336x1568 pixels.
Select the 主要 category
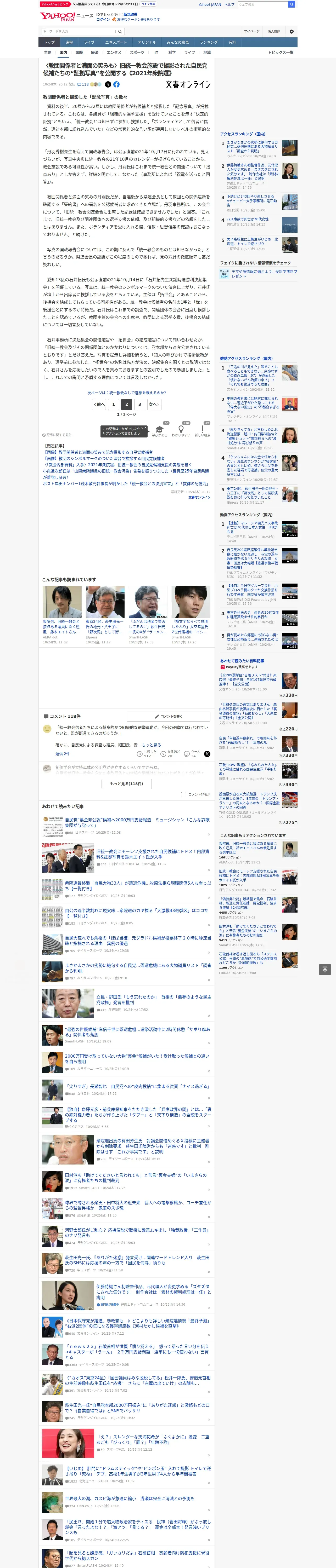pos(48,52)
